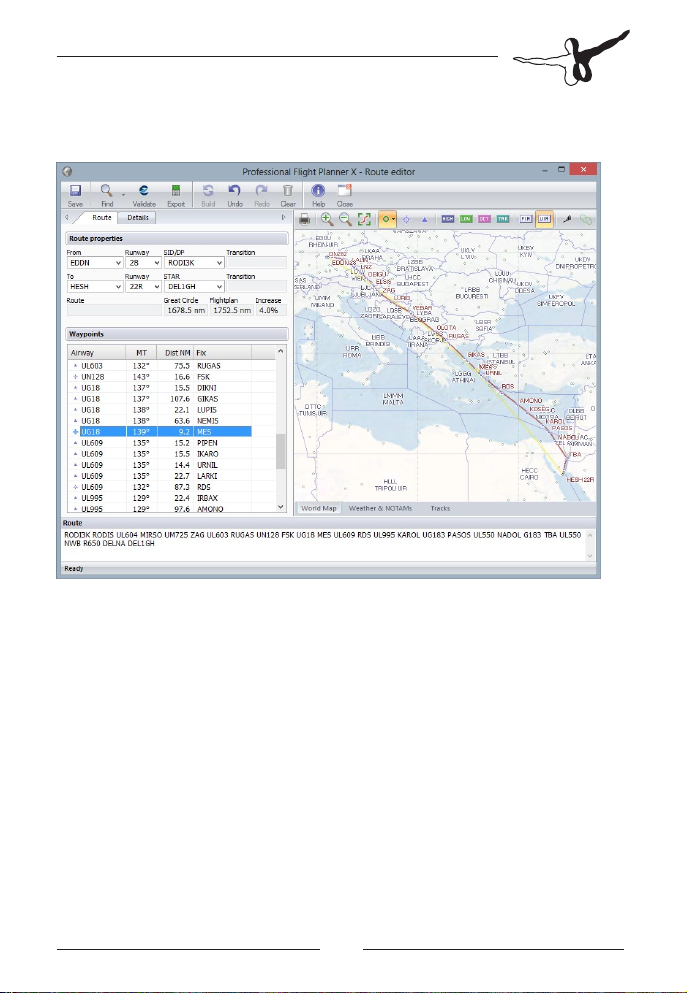Viewport: 687px width, 993px height.
Task: Click the right tab scroll arrow
Action: coord(284,217)
